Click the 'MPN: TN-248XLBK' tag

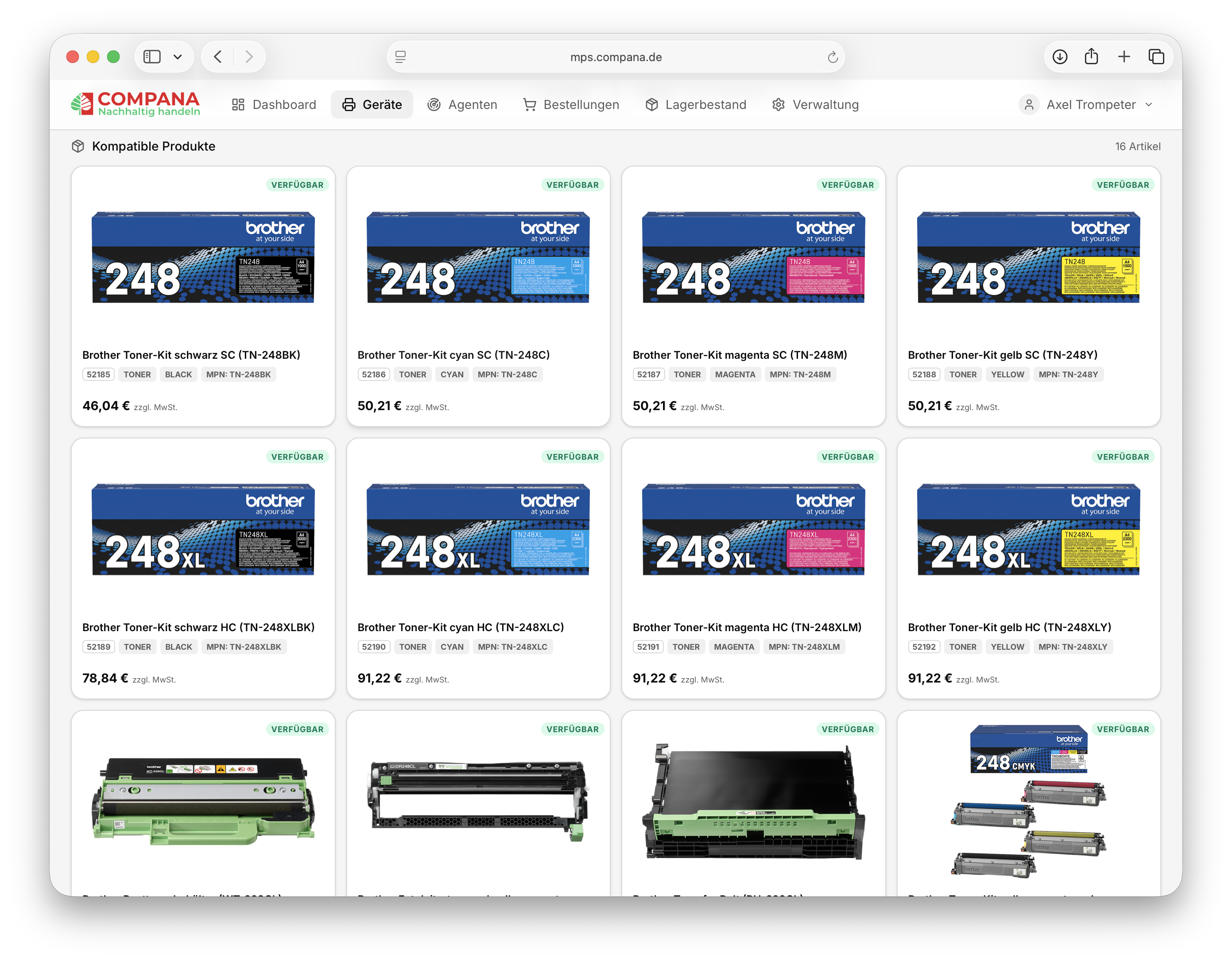[244, 647]
